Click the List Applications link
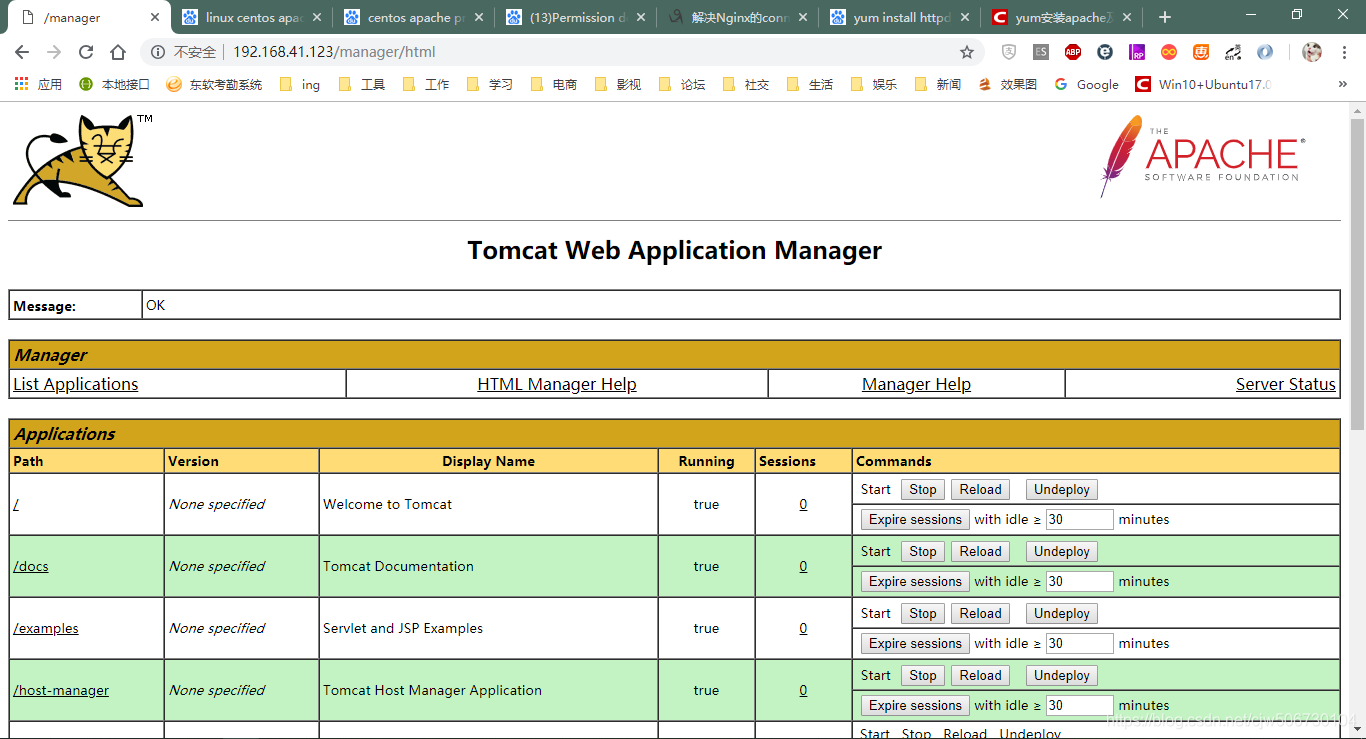Screen dimensions: 1366x739 click(x=76, y=384)
